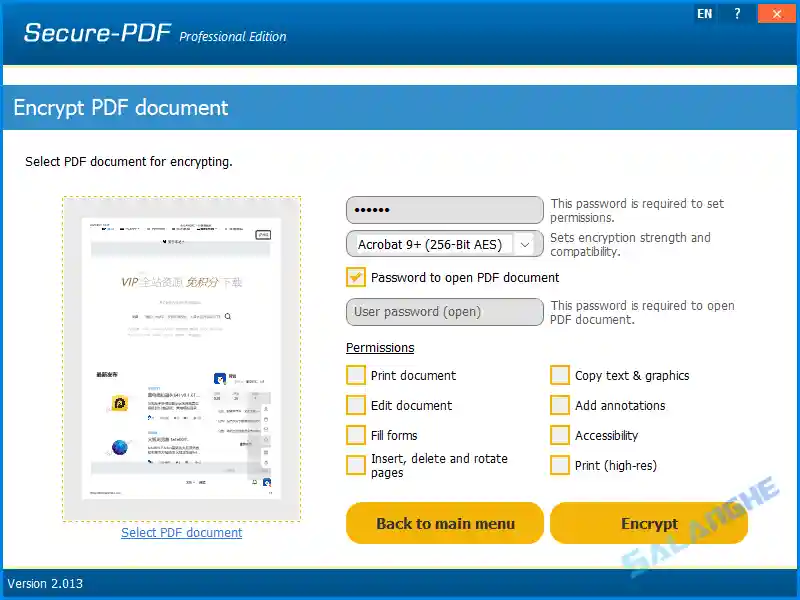Switch language using the EN button
This screenshot has height=600, width=800.
704,14
